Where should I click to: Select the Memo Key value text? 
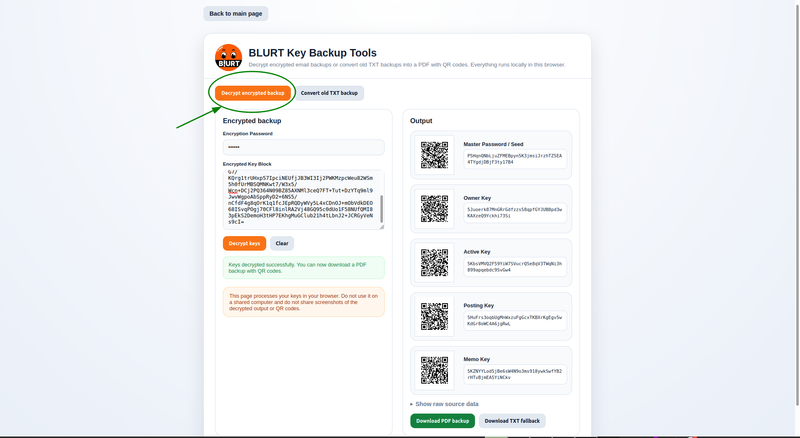(515, 374)
